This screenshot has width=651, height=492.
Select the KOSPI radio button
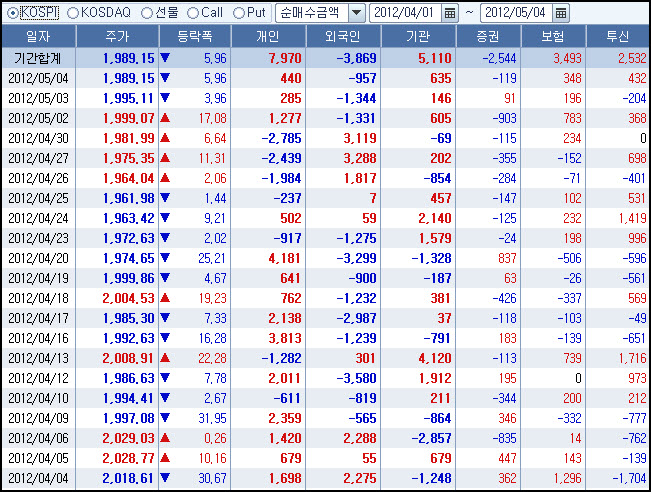pyautogui.click(x=13, y=13)
